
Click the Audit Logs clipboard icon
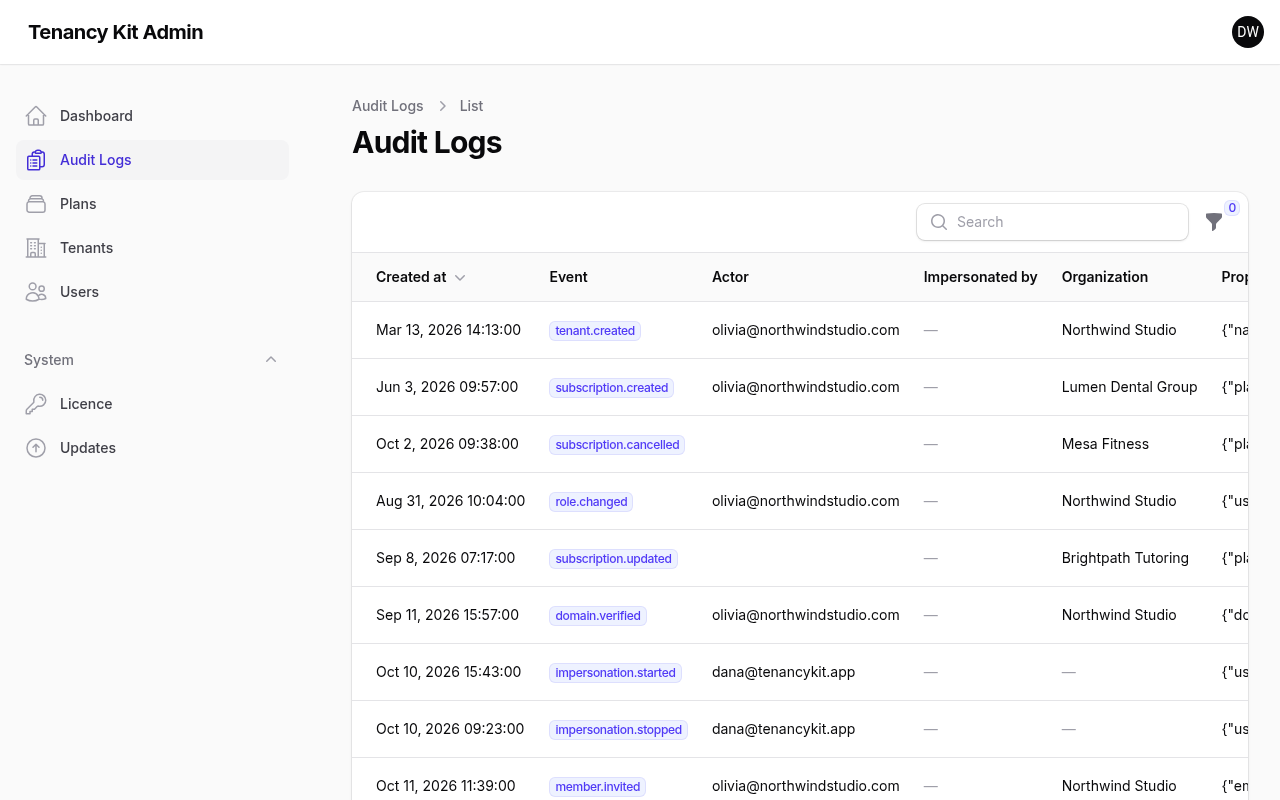(x=36, y=160)
